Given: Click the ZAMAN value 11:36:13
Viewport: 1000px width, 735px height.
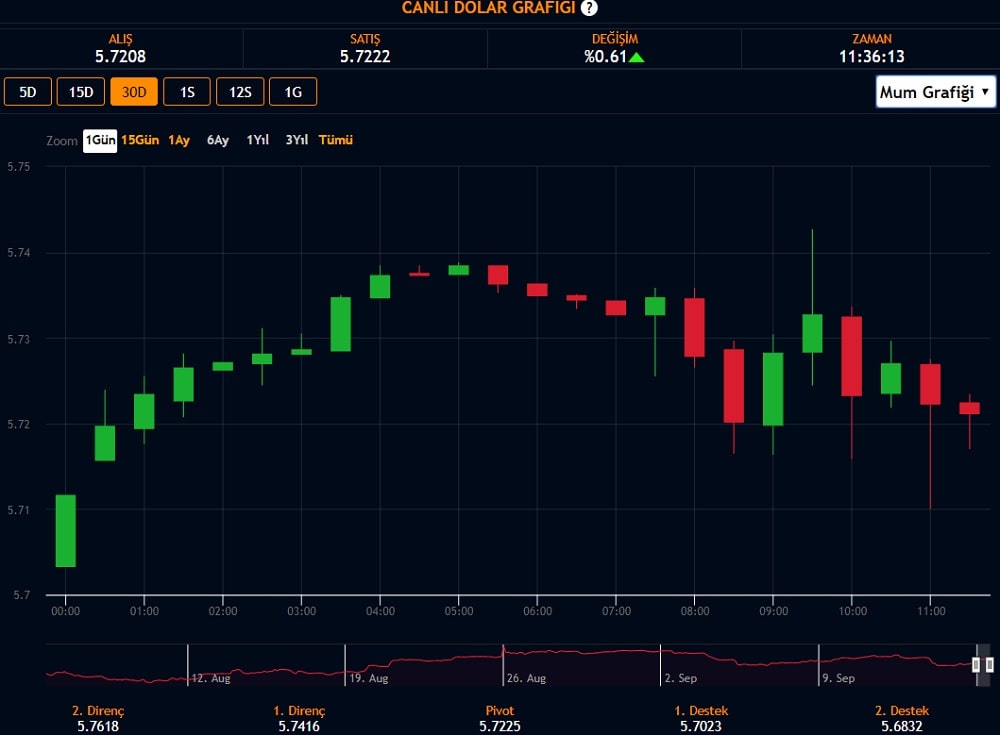Looking at the screenshot, I should [x=871, y=57].
